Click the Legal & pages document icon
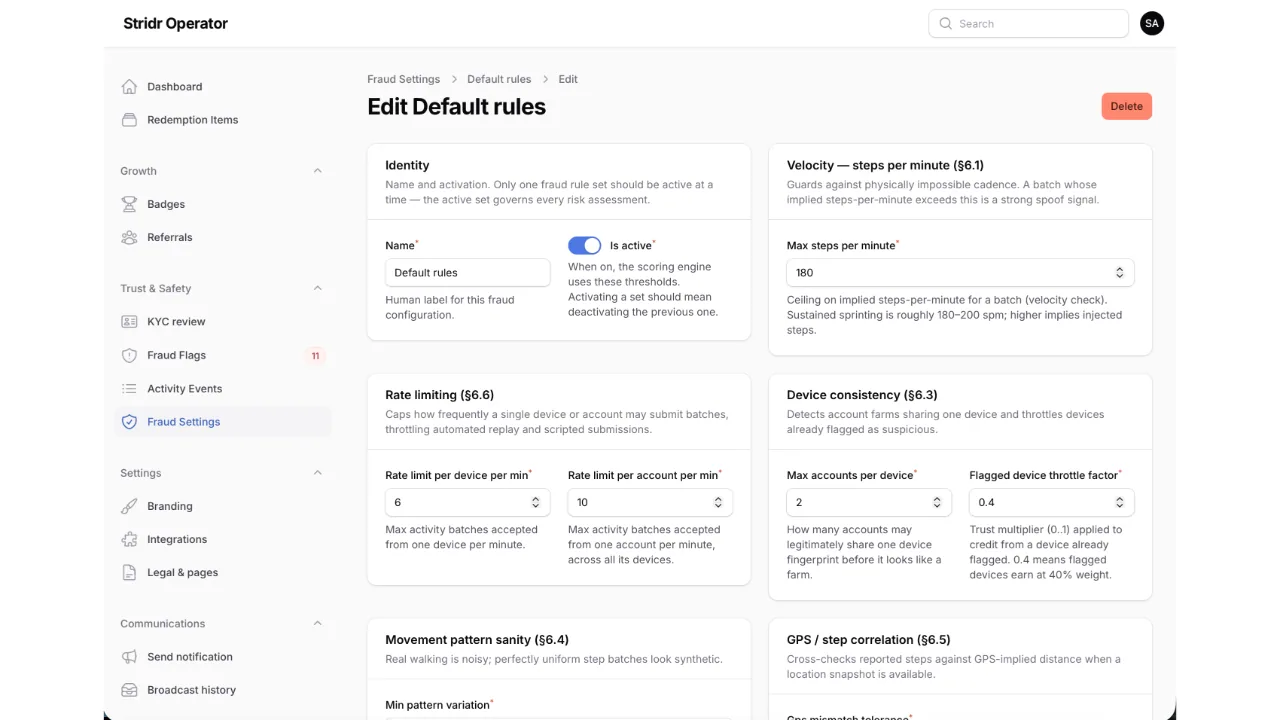 tap(129, 573)
